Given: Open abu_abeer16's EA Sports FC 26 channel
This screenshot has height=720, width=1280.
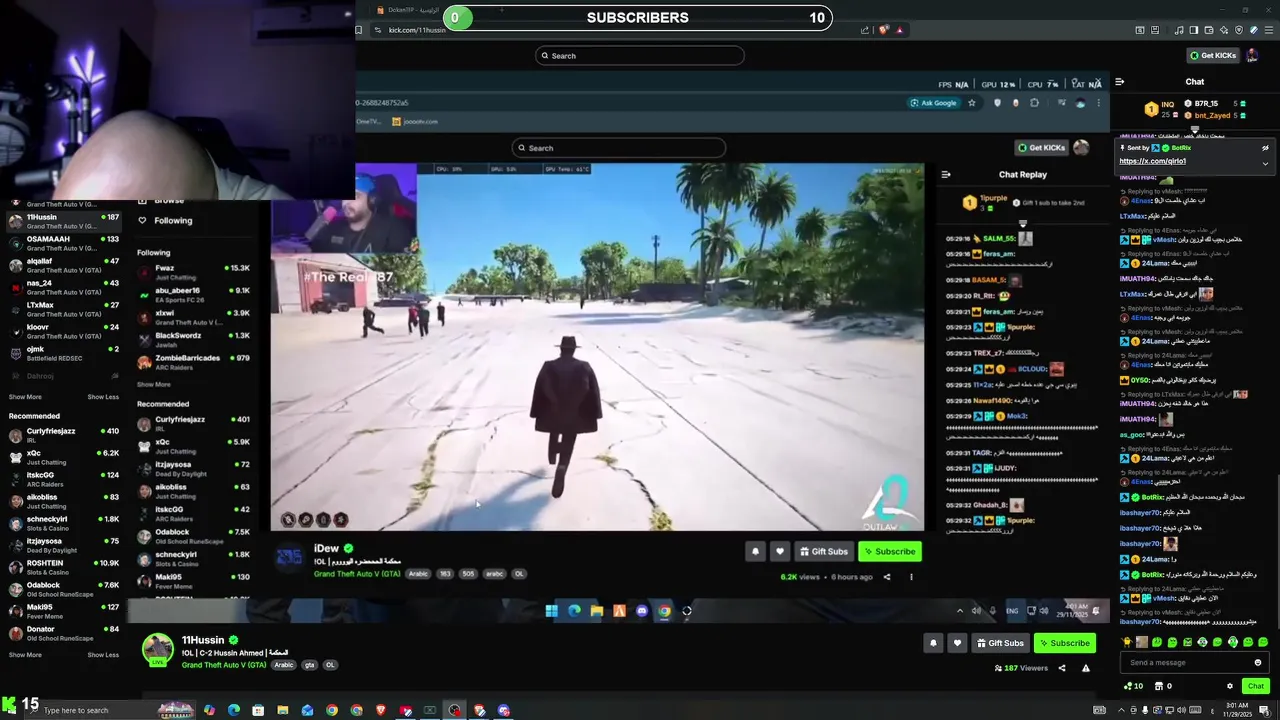Looking at the screenshot, I should click(x=194, y=295).
